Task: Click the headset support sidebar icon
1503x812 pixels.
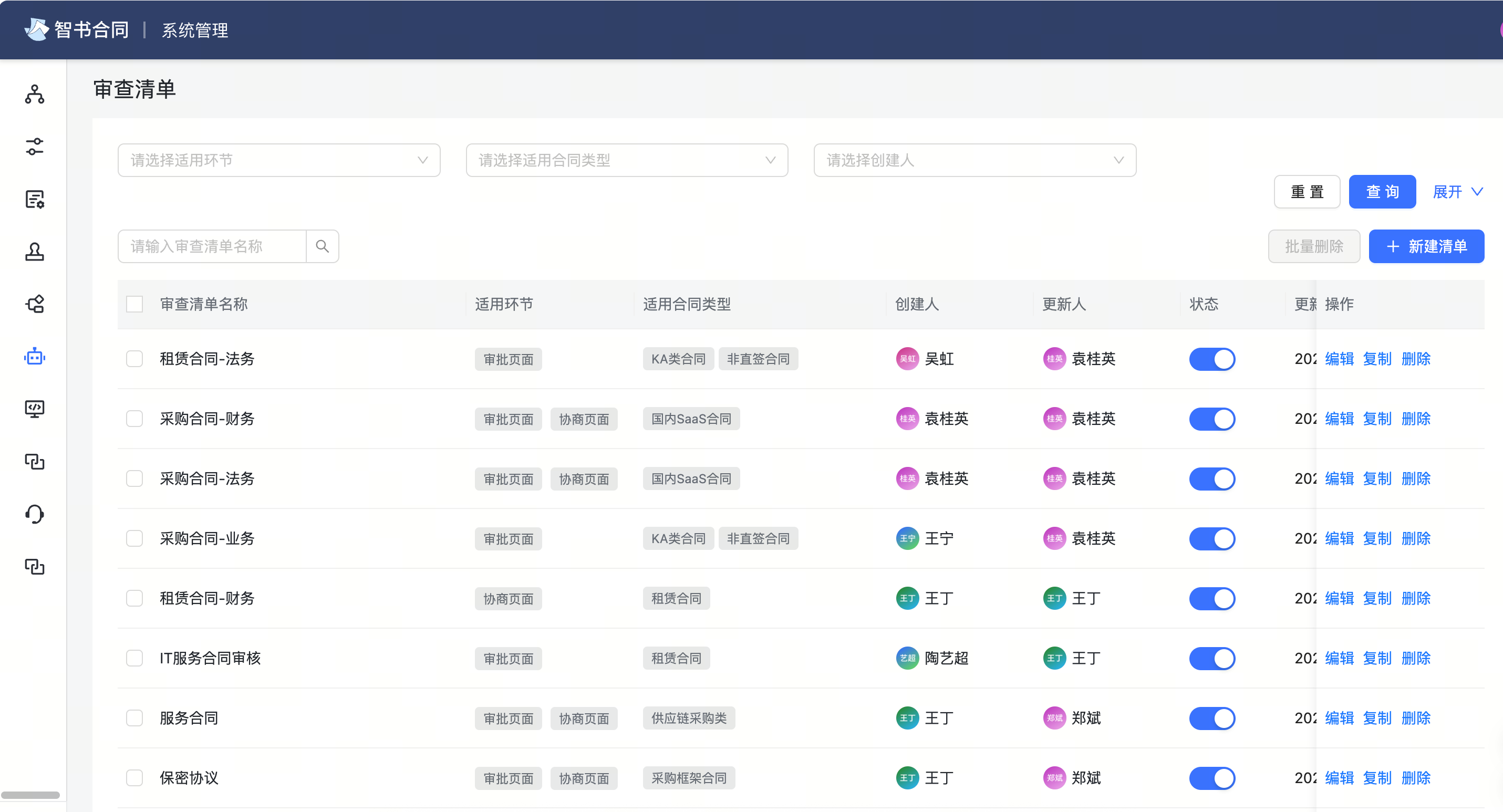Action: pyautogui.click(x=35, y=513)
